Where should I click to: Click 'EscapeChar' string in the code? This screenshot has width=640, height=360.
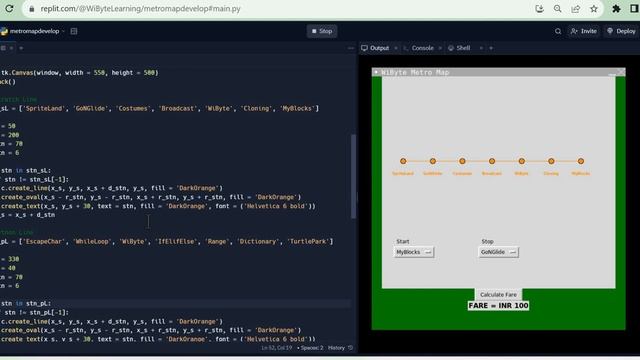coord(43,242)
